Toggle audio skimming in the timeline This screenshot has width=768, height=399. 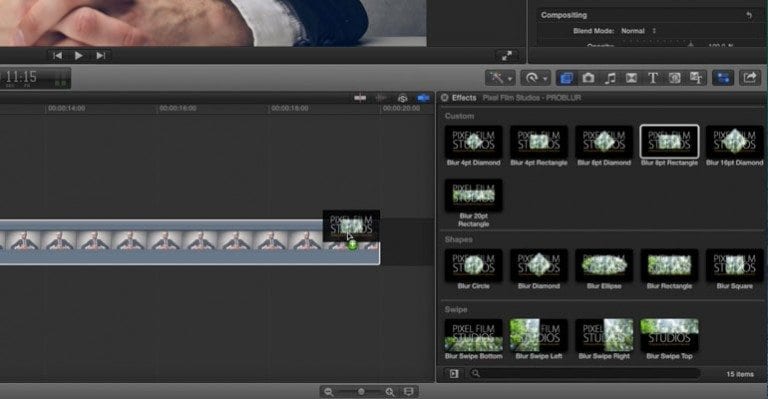[381, 98]
